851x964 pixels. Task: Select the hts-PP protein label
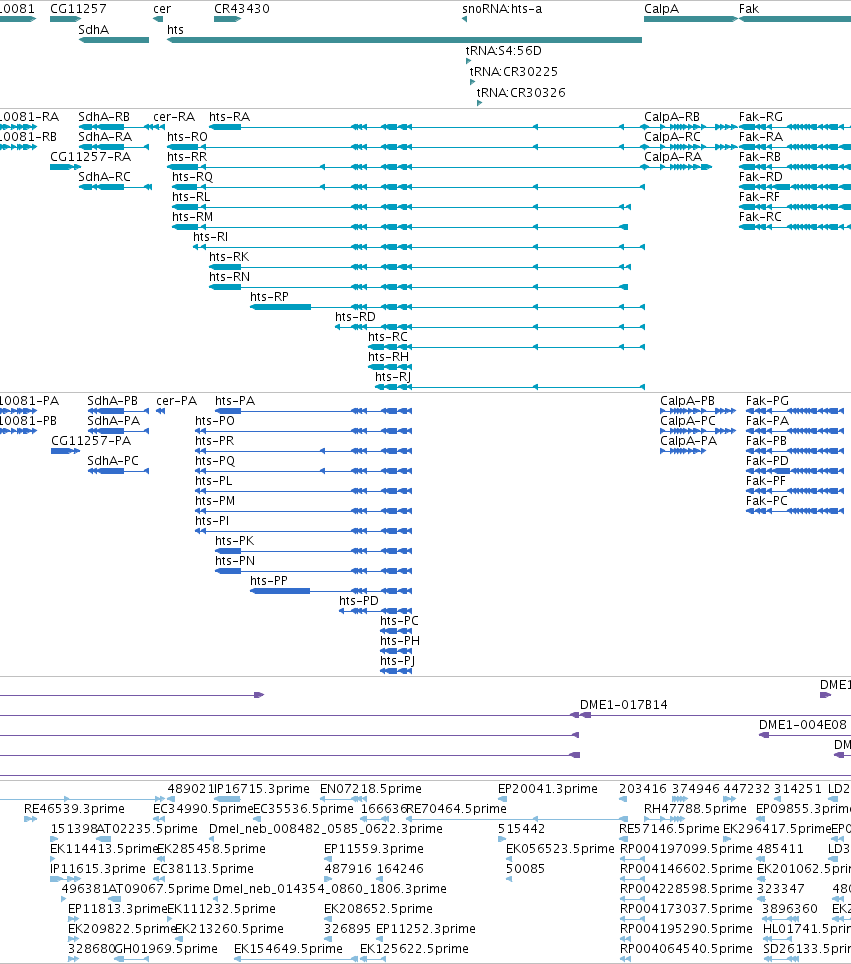[269, 580]
